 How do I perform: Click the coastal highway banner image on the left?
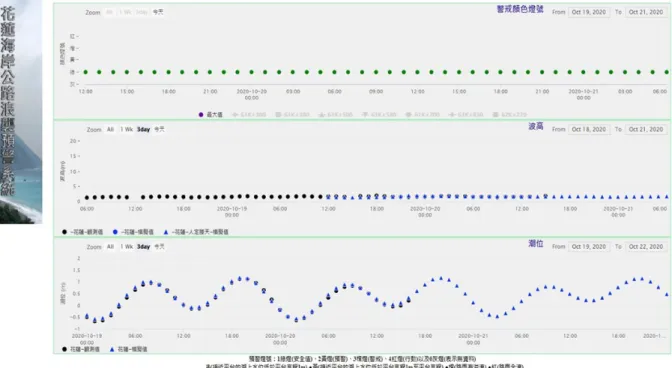point(21,112)
